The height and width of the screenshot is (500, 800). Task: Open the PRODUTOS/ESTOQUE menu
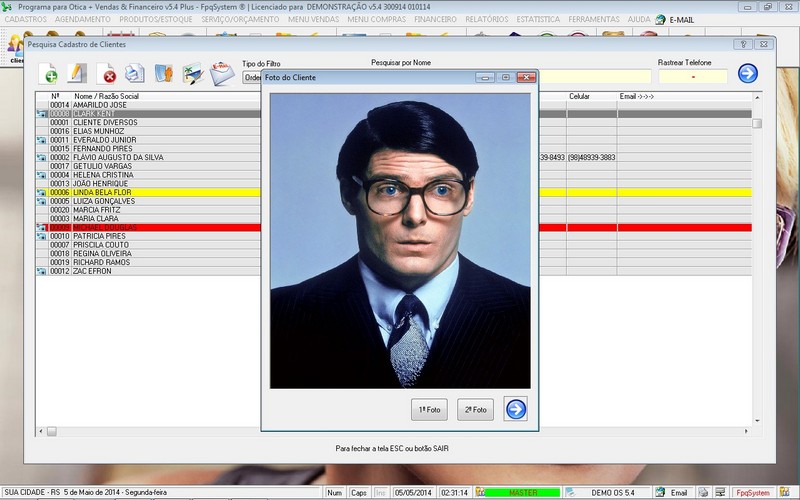pos(156,19)
